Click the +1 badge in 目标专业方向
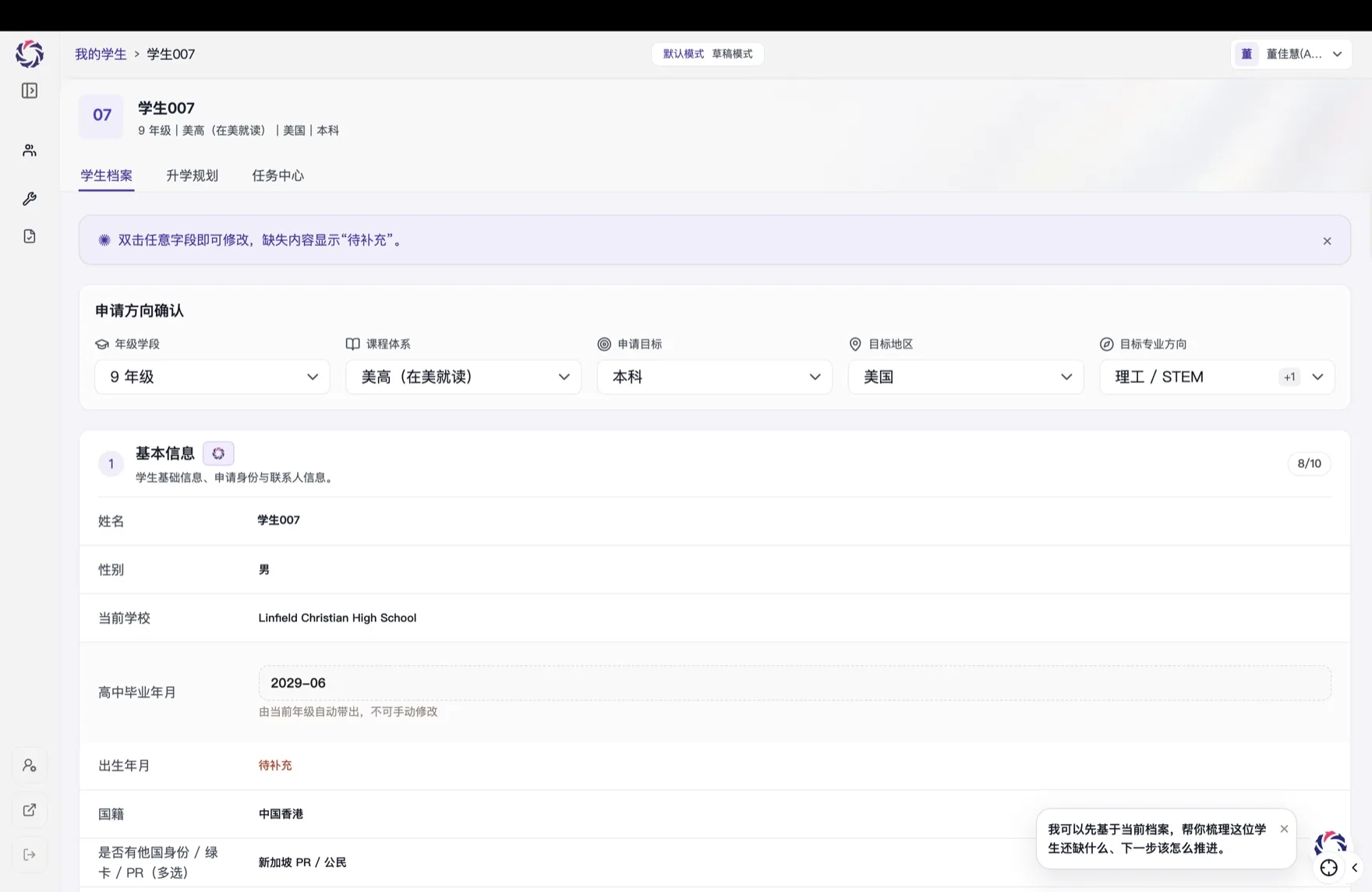Image resolution: width=1372 pixels, height=892 pixels. (1289, 377)
